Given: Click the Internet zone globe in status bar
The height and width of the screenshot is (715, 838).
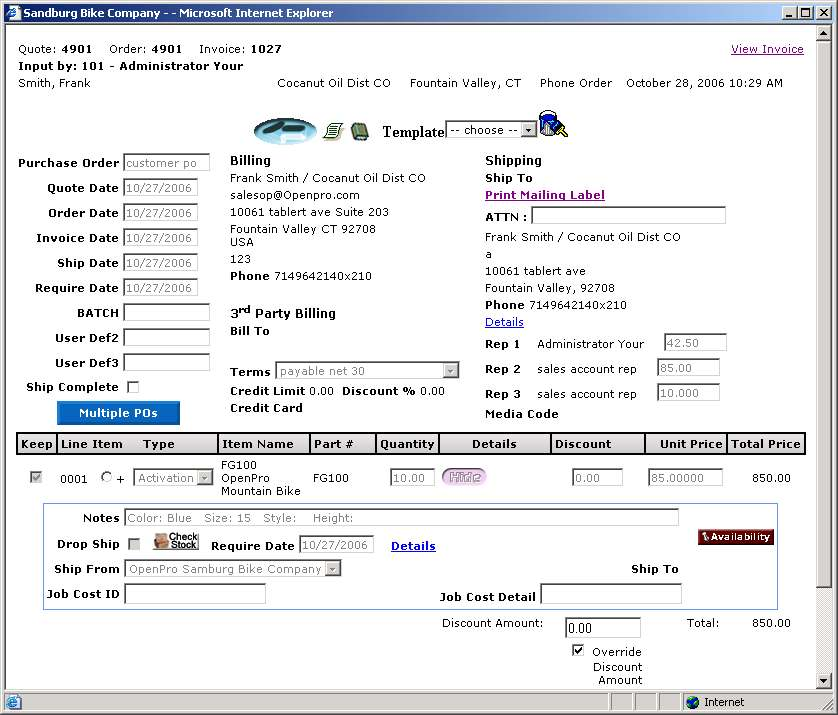Looking at the screenshot, I should pyautogui.click(x=692, y=702).
